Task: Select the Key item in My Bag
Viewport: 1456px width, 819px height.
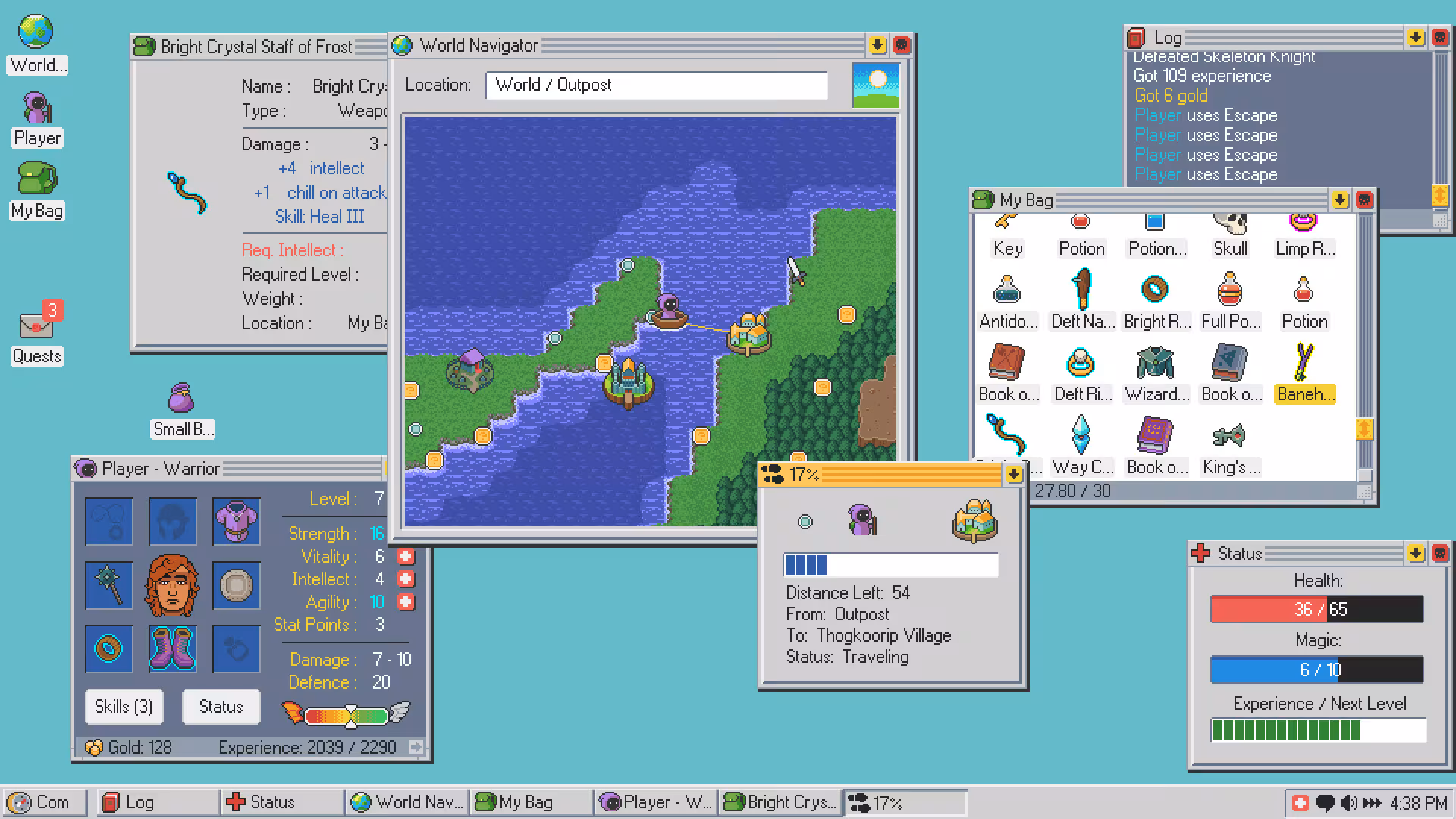Action: (1008, 237)
